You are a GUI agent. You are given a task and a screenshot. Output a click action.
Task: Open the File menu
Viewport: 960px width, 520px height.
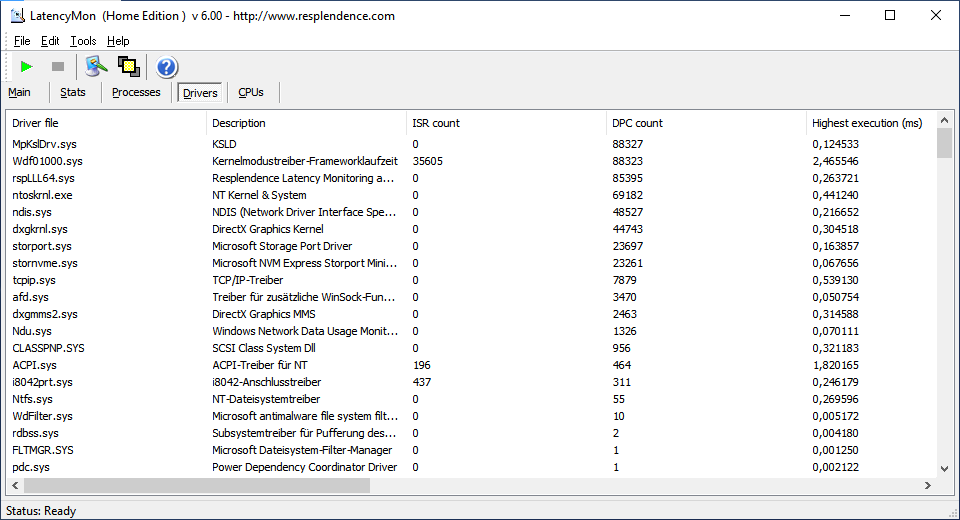pyautogui.click(x=22, y=41)
